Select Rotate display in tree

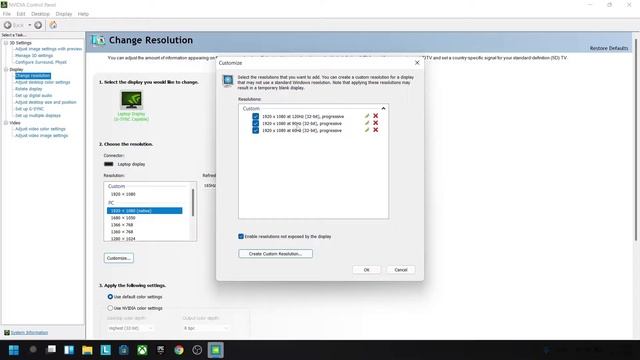pos(29,89)
